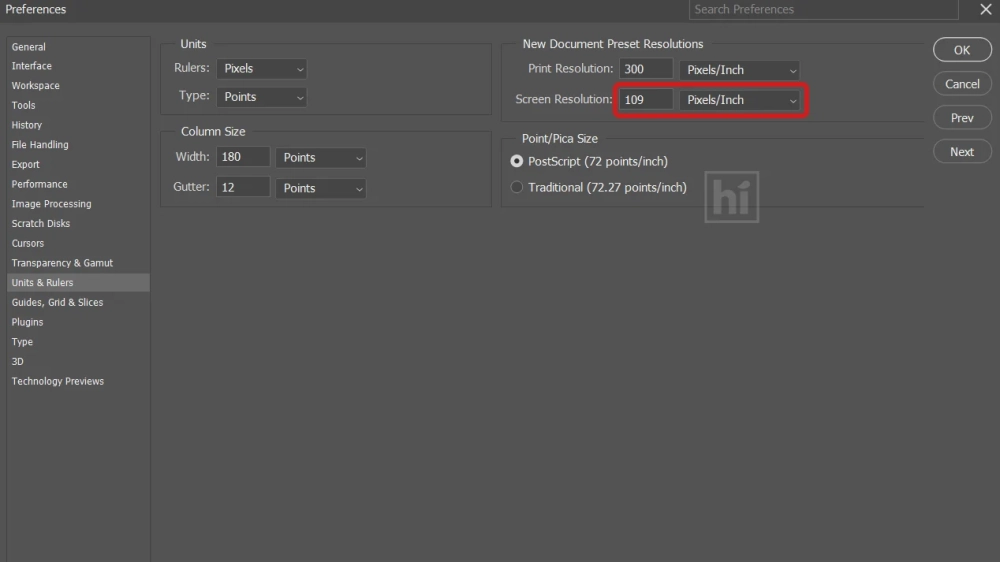The width and height of the screenshot is (1000, 562).
Task: Select the PostScript (72 points/inch) option
Action: (517, 161)
